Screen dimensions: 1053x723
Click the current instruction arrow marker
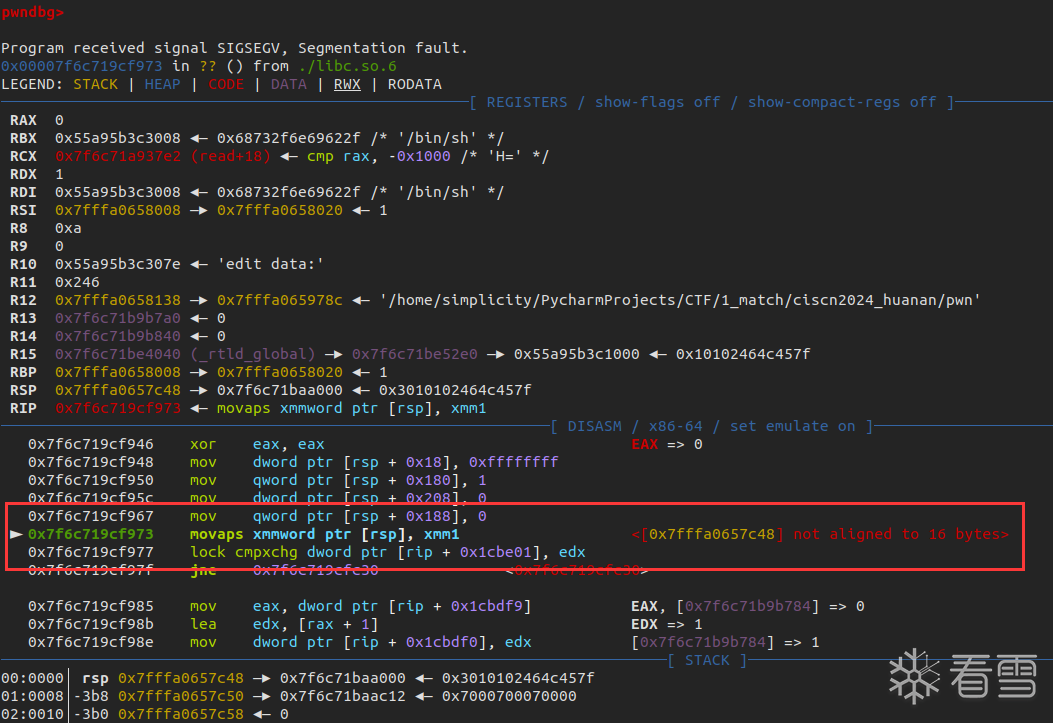(14, 535)
